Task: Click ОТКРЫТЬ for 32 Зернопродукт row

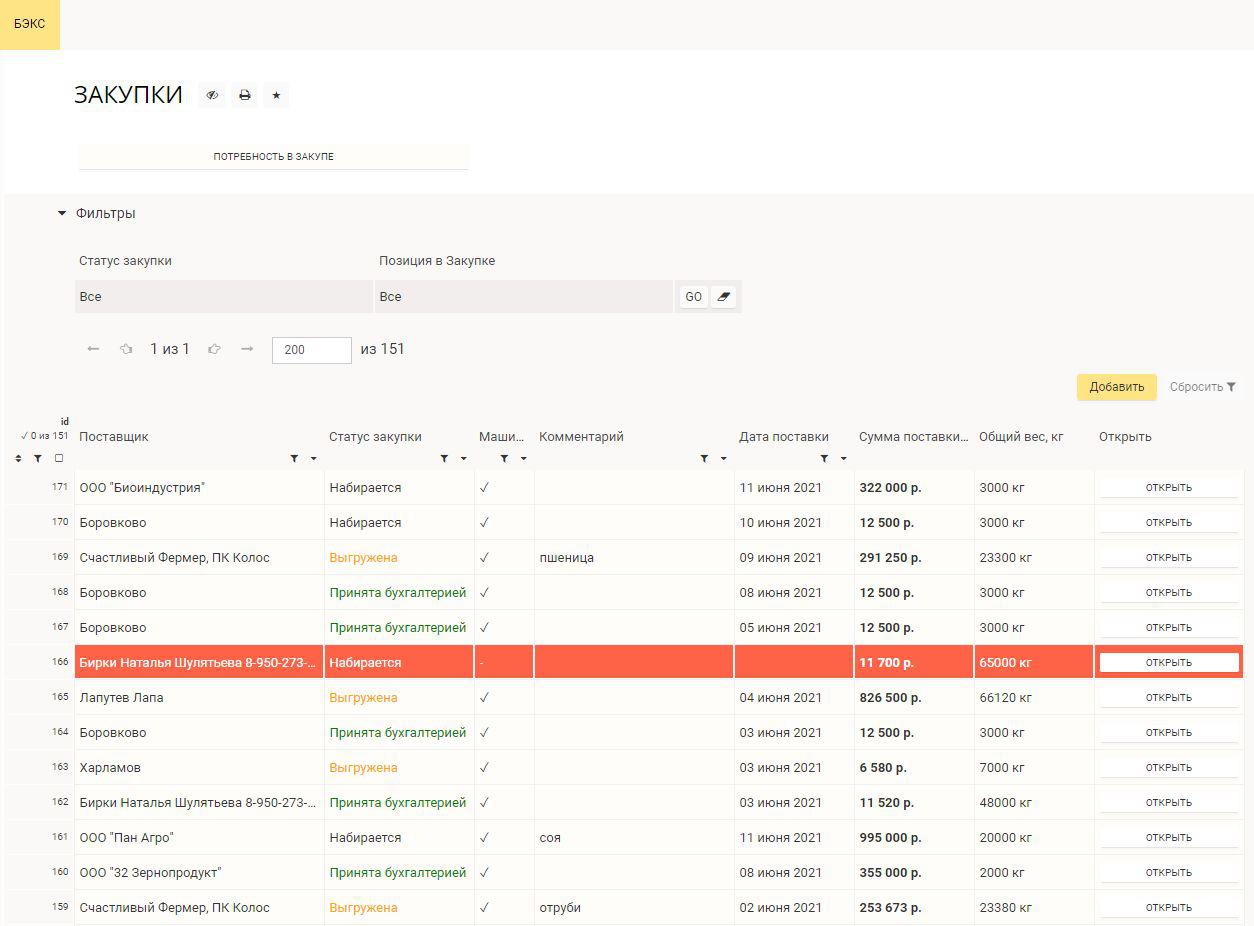Action: [x=1169, y=873]
